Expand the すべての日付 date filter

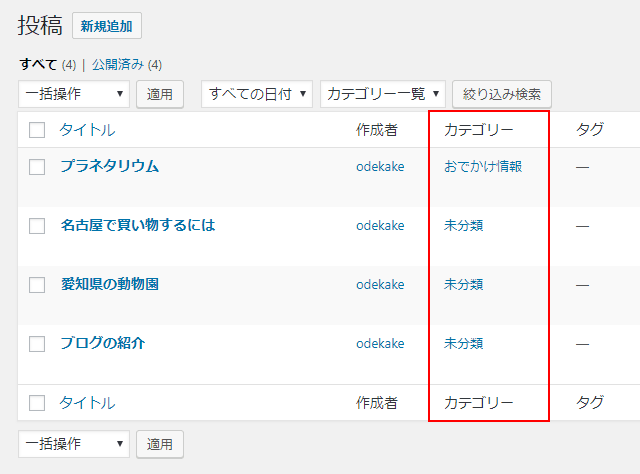click(257, 94)
